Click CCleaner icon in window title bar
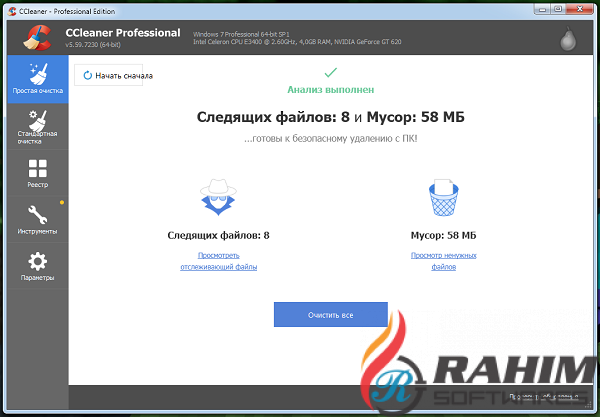The width and height of the screenshot is (600, 417). point(12,11)
